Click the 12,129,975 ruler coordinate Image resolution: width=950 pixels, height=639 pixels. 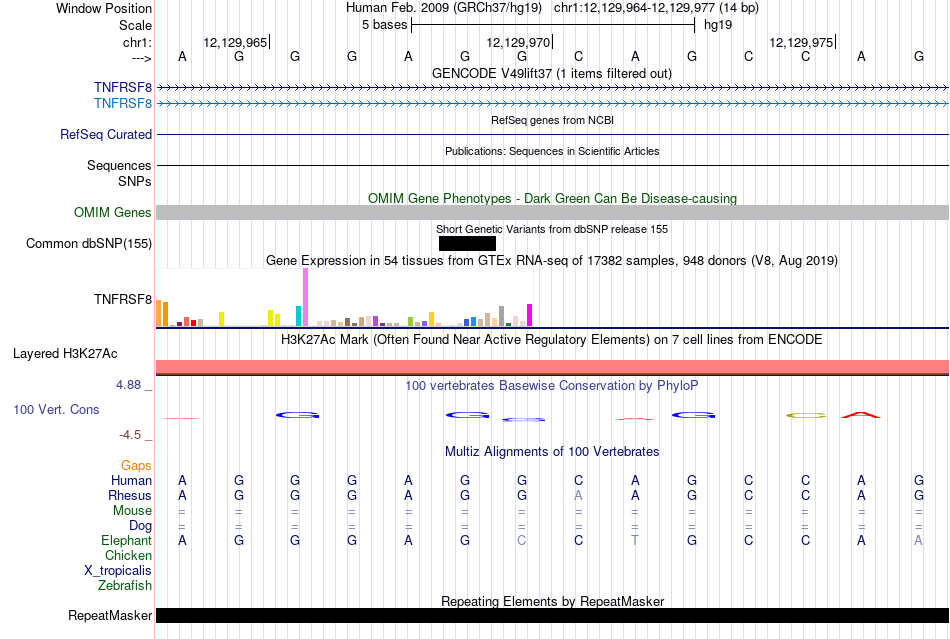coord(801,42)
